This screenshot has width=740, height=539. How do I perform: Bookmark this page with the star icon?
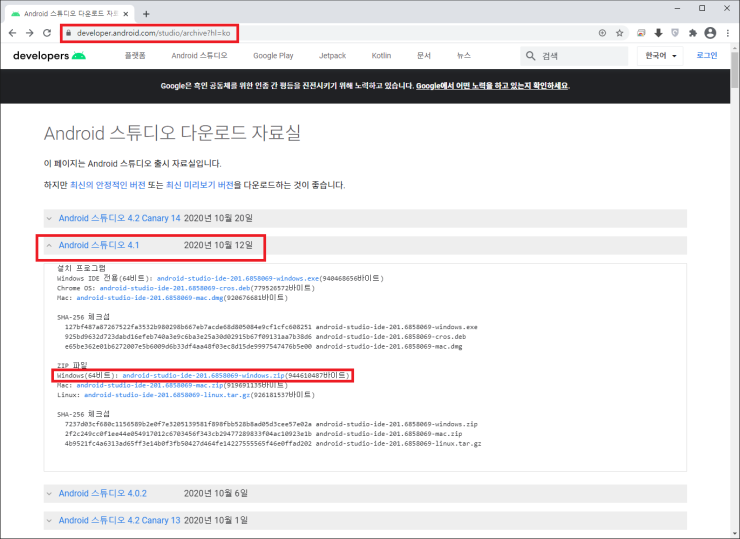620,32
